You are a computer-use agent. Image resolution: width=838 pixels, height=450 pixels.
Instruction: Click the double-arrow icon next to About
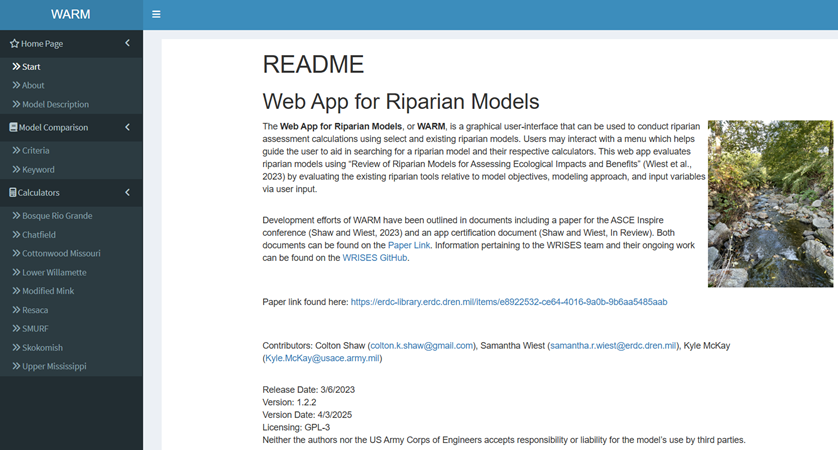(16, 85)
